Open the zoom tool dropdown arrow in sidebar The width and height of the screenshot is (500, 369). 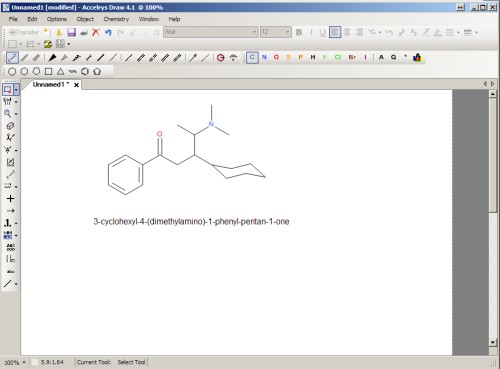tap(16, 114)
